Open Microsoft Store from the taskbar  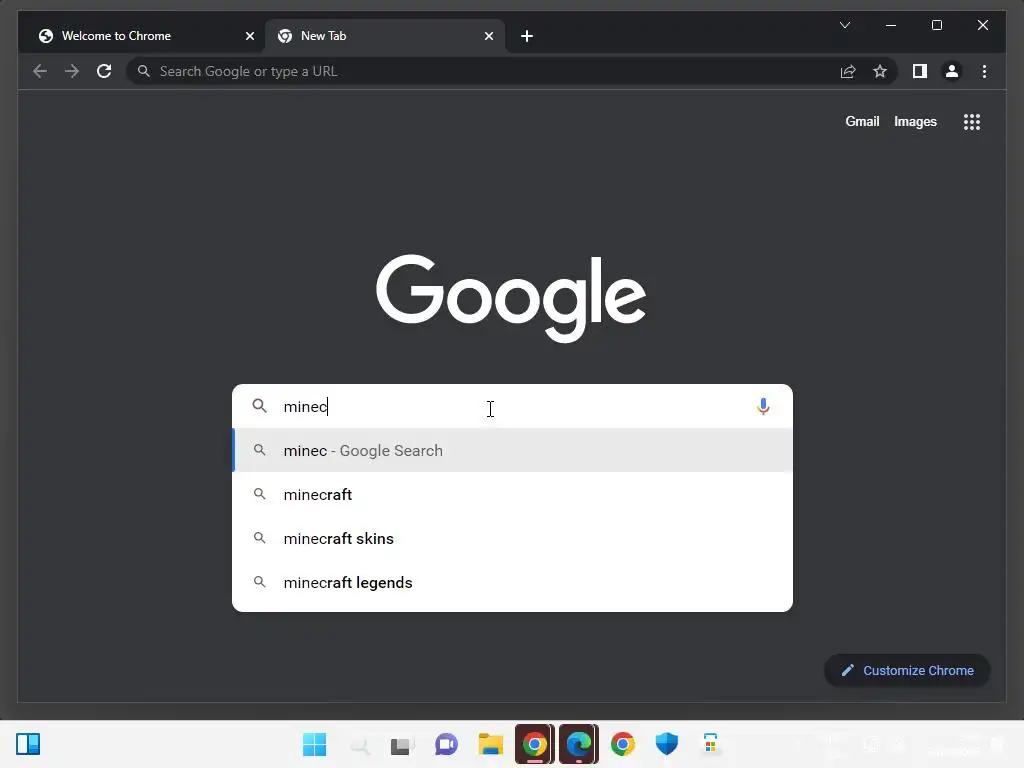pos(711,744)
